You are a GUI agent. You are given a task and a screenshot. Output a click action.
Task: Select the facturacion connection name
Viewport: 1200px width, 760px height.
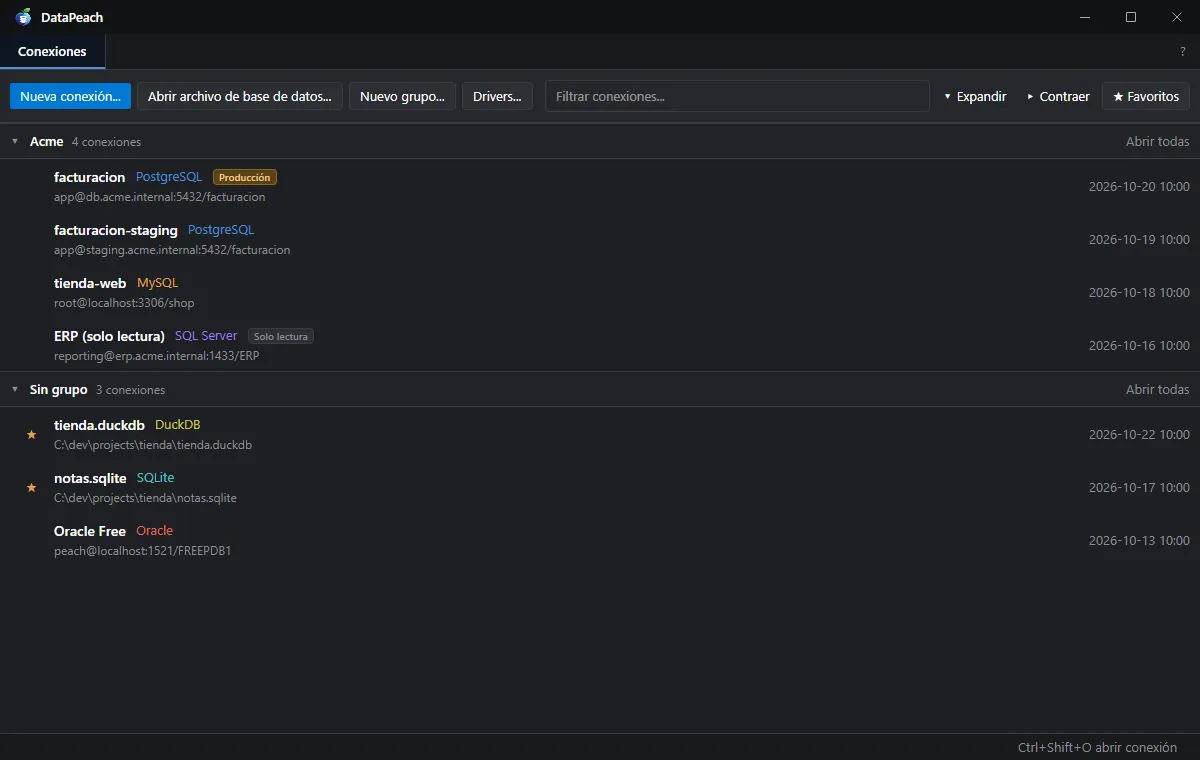(x=90, y=177)
